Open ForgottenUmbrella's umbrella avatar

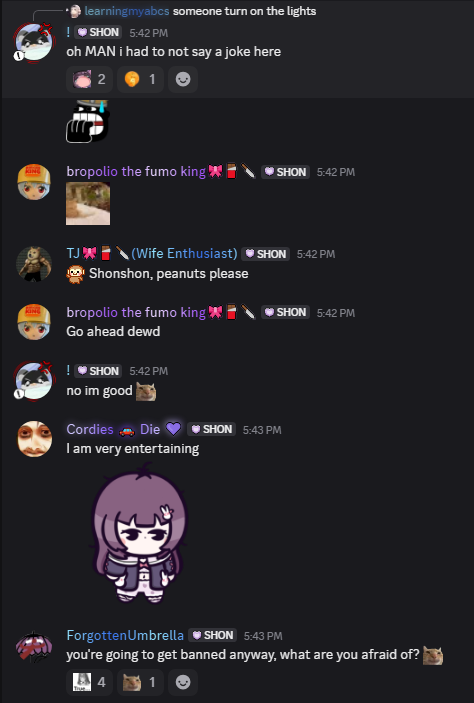(34, 646)
